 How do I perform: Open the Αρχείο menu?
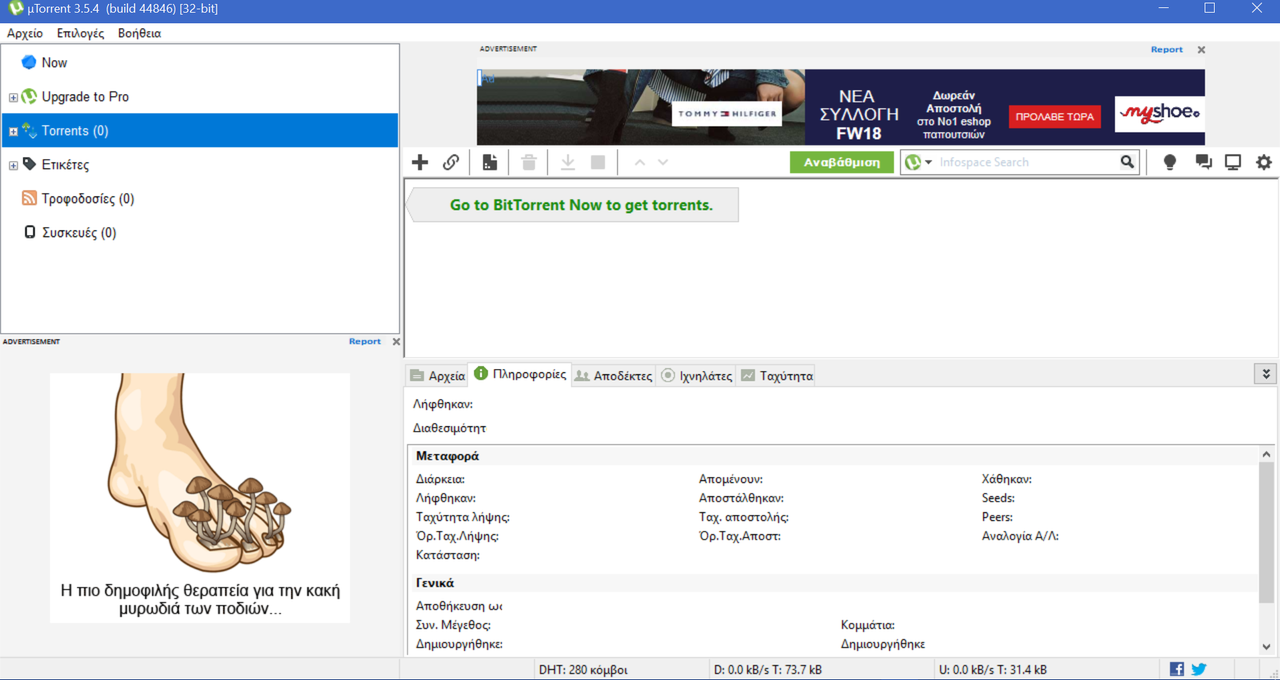coord(25,33)
